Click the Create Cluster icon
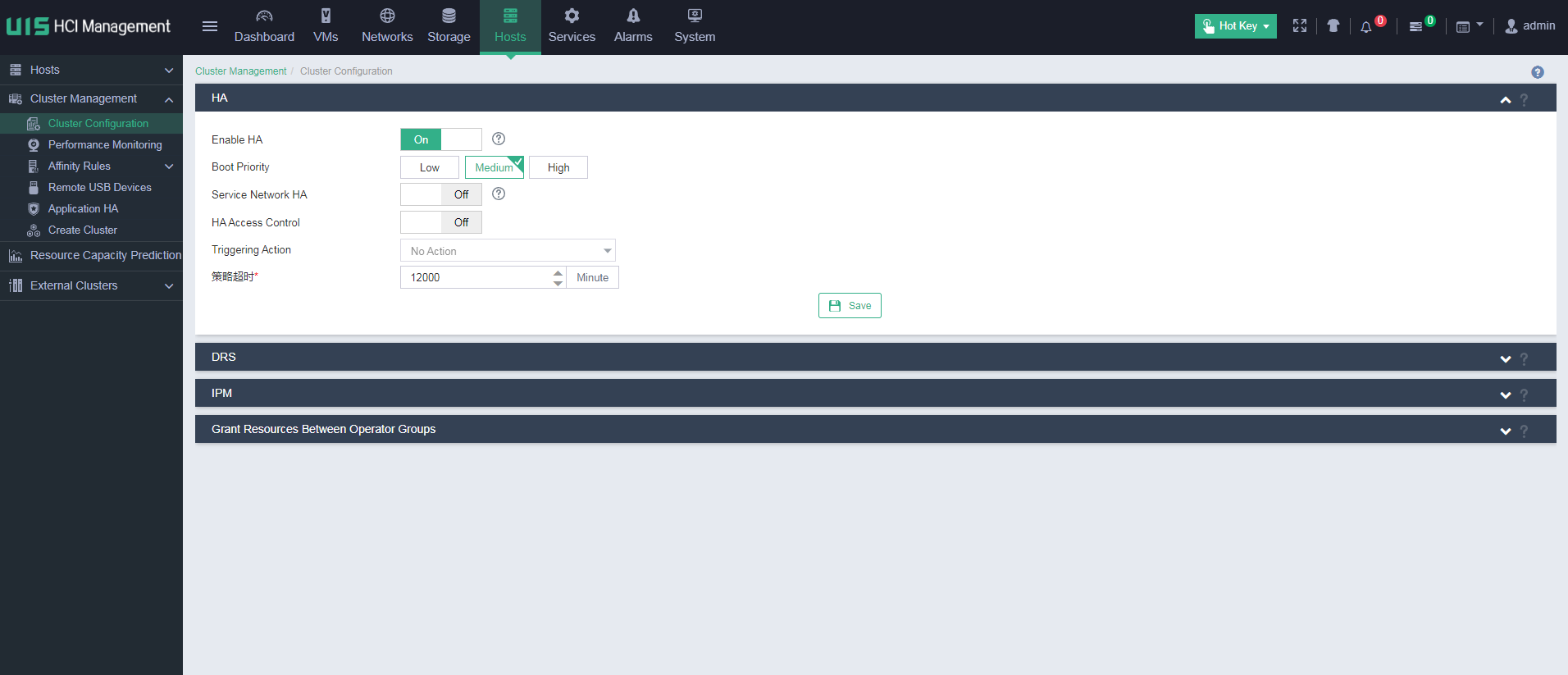Screen dimensions: 1568x675 (34, 230)
